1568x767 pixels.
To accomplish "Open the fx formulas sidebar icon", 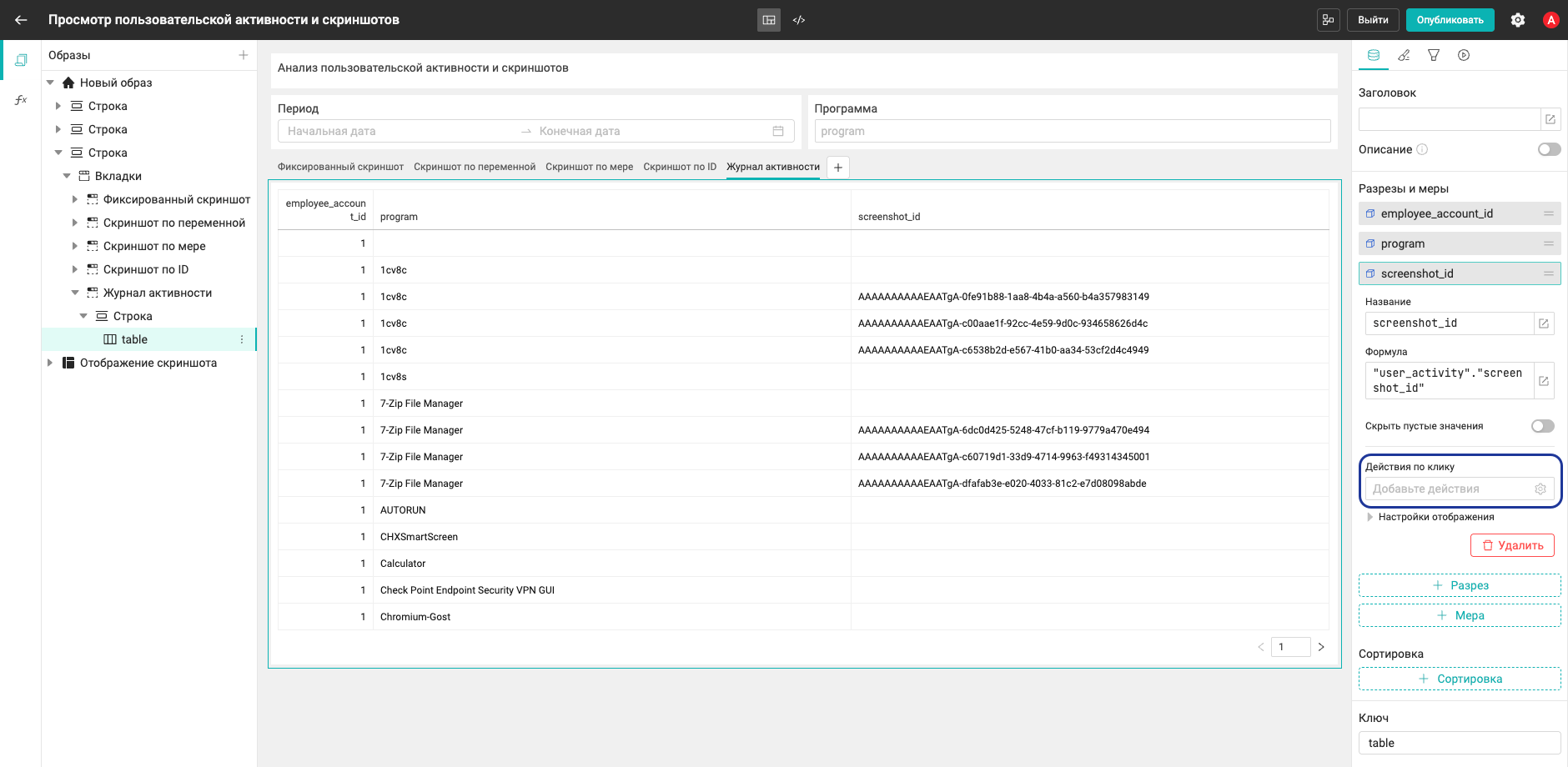I will coord(21,100).
